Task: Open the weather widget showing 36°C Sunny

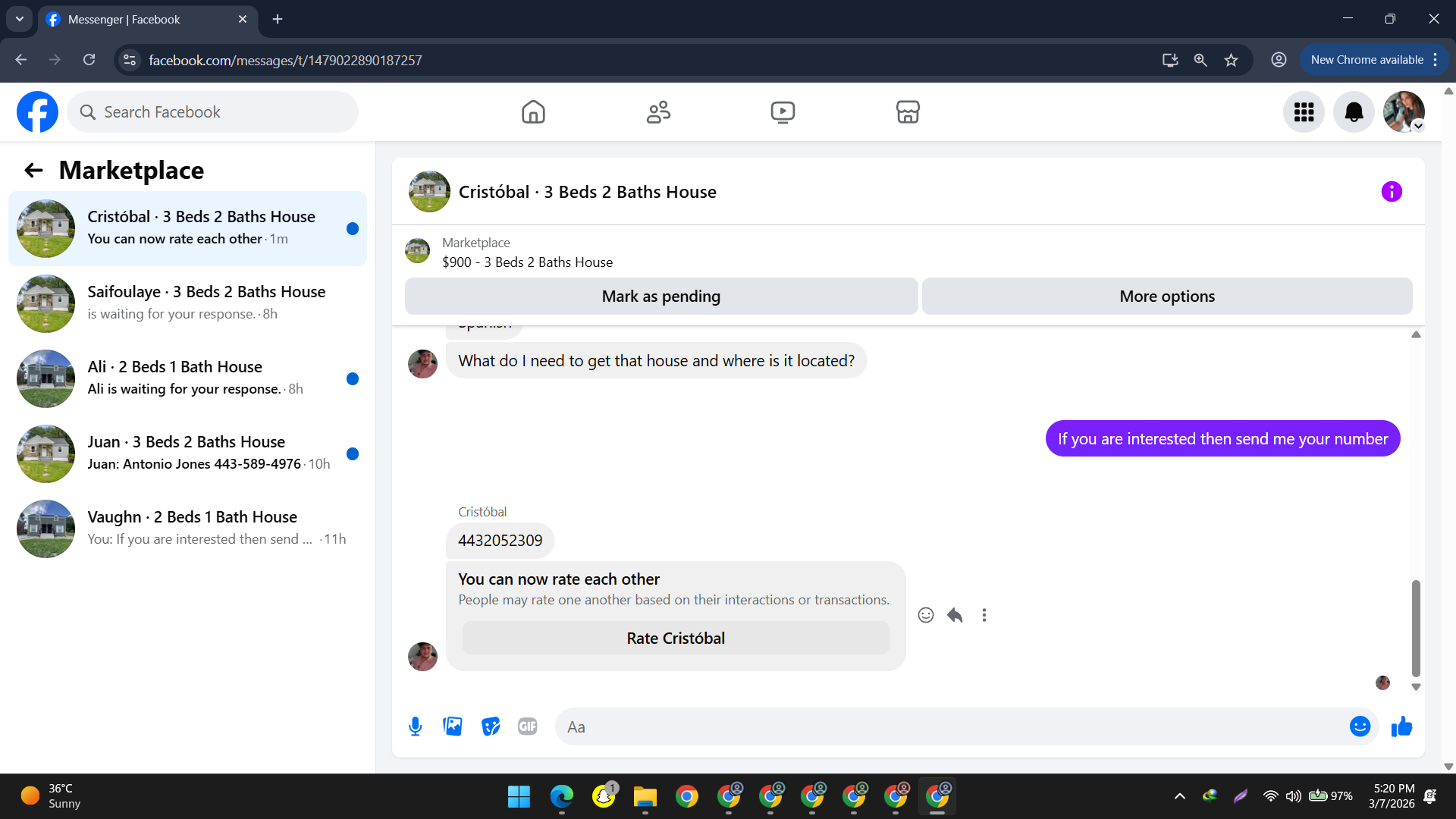Action: tap(52, 796)
